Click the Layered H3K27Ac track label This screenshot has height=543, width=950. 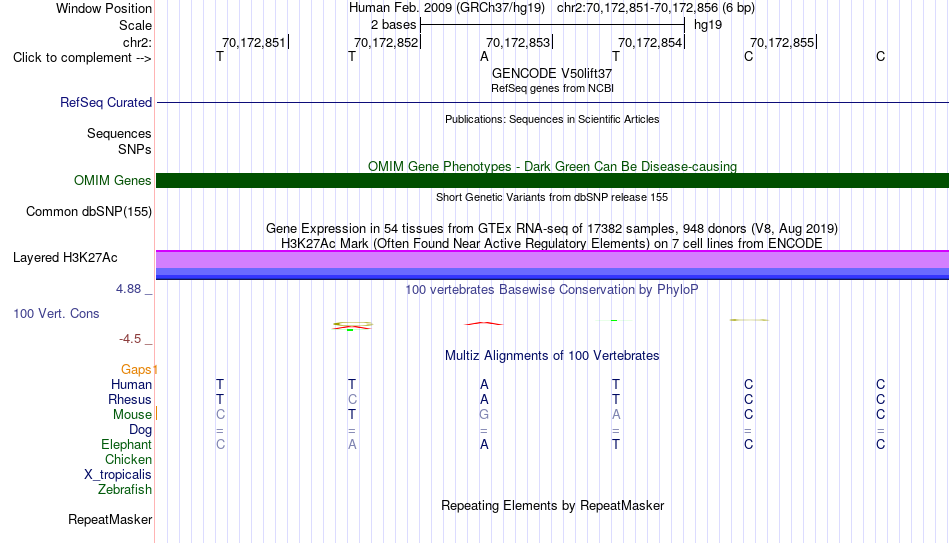pyautogui.click(x=65, y=258)
